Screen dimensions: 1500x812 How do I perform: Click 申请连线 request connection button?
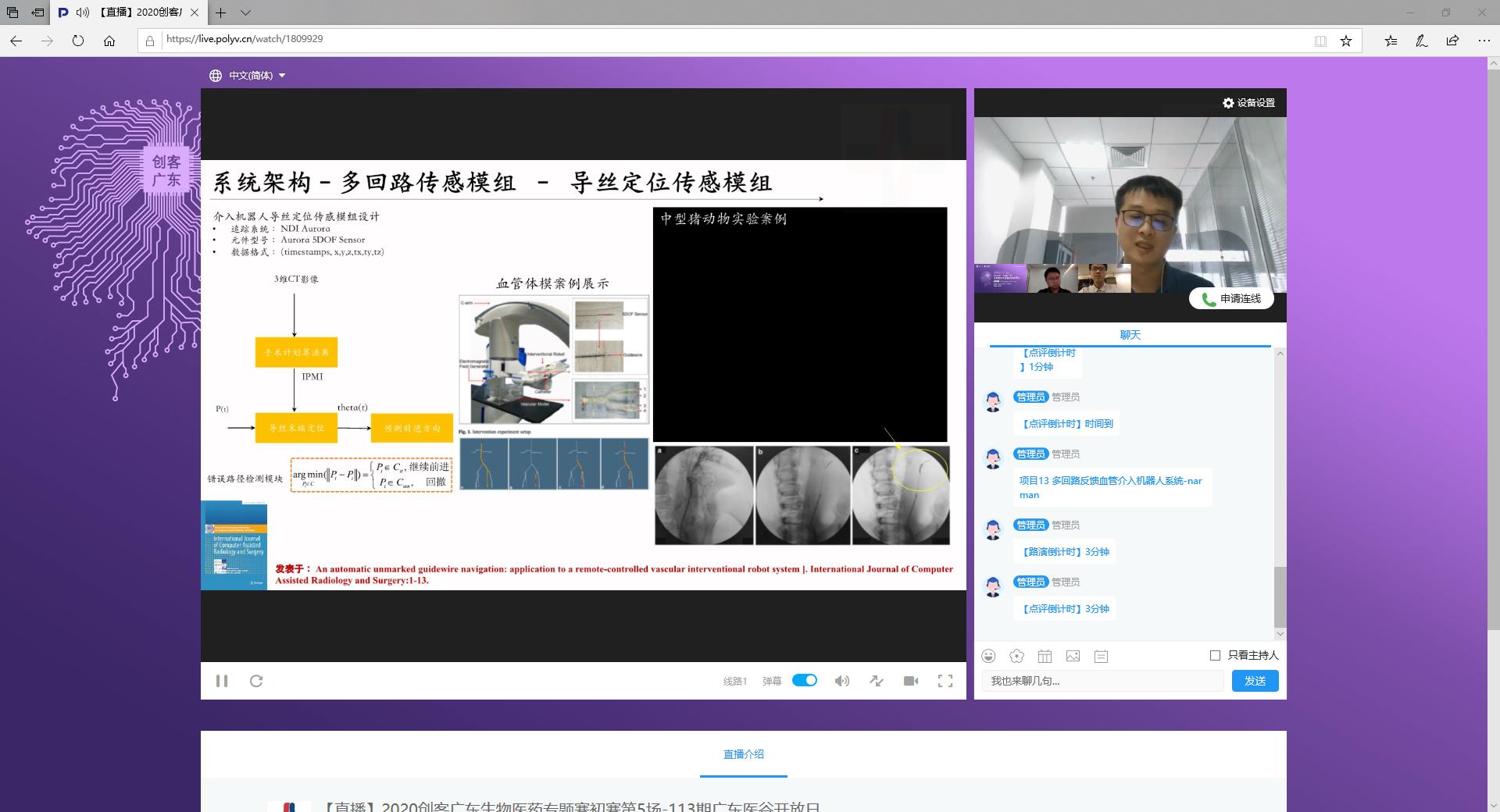pyautogui.click(x=1231, y=298)
